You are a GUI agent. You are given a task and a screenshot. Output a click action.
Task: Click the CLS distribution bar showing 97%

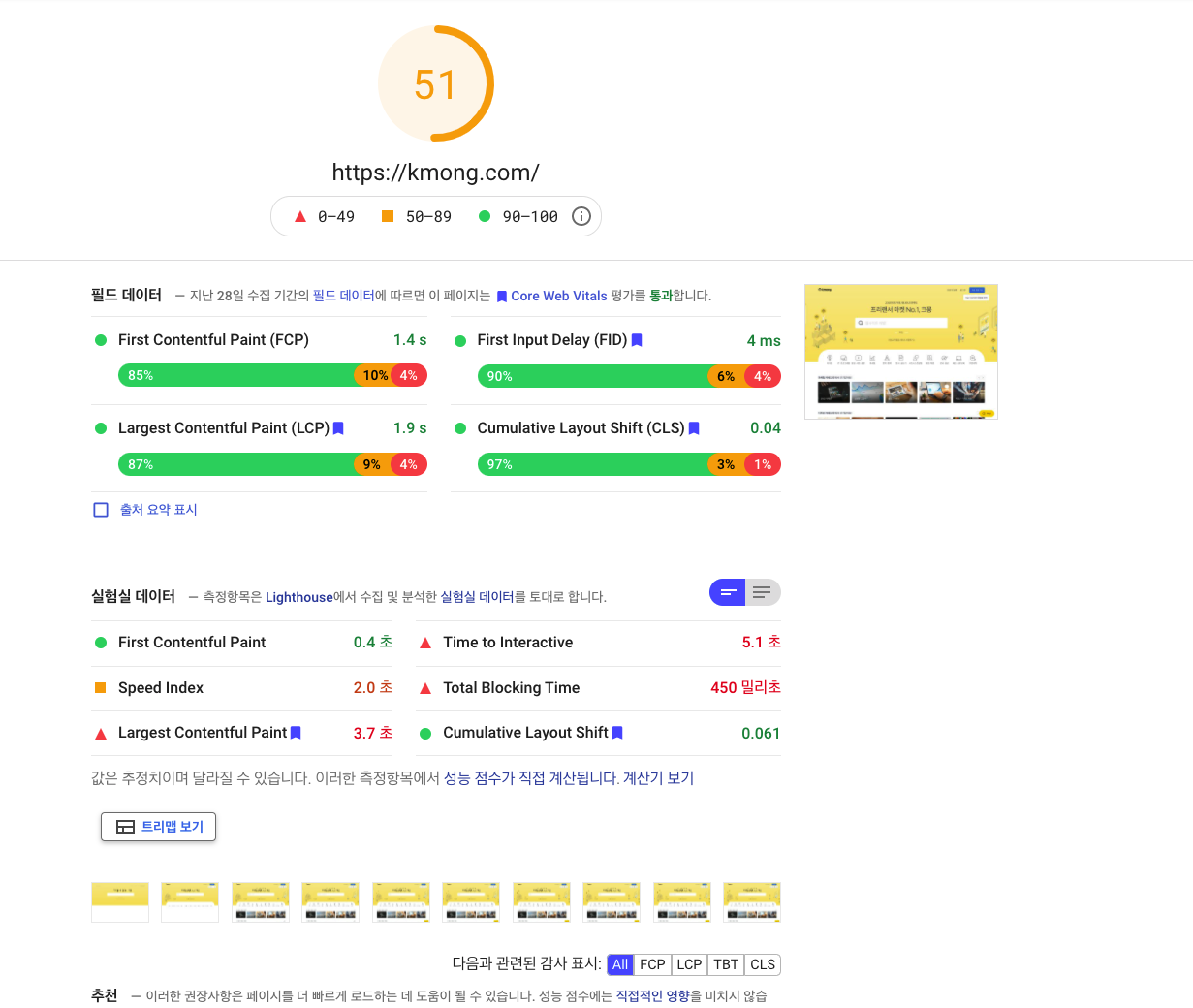[629, 464]
